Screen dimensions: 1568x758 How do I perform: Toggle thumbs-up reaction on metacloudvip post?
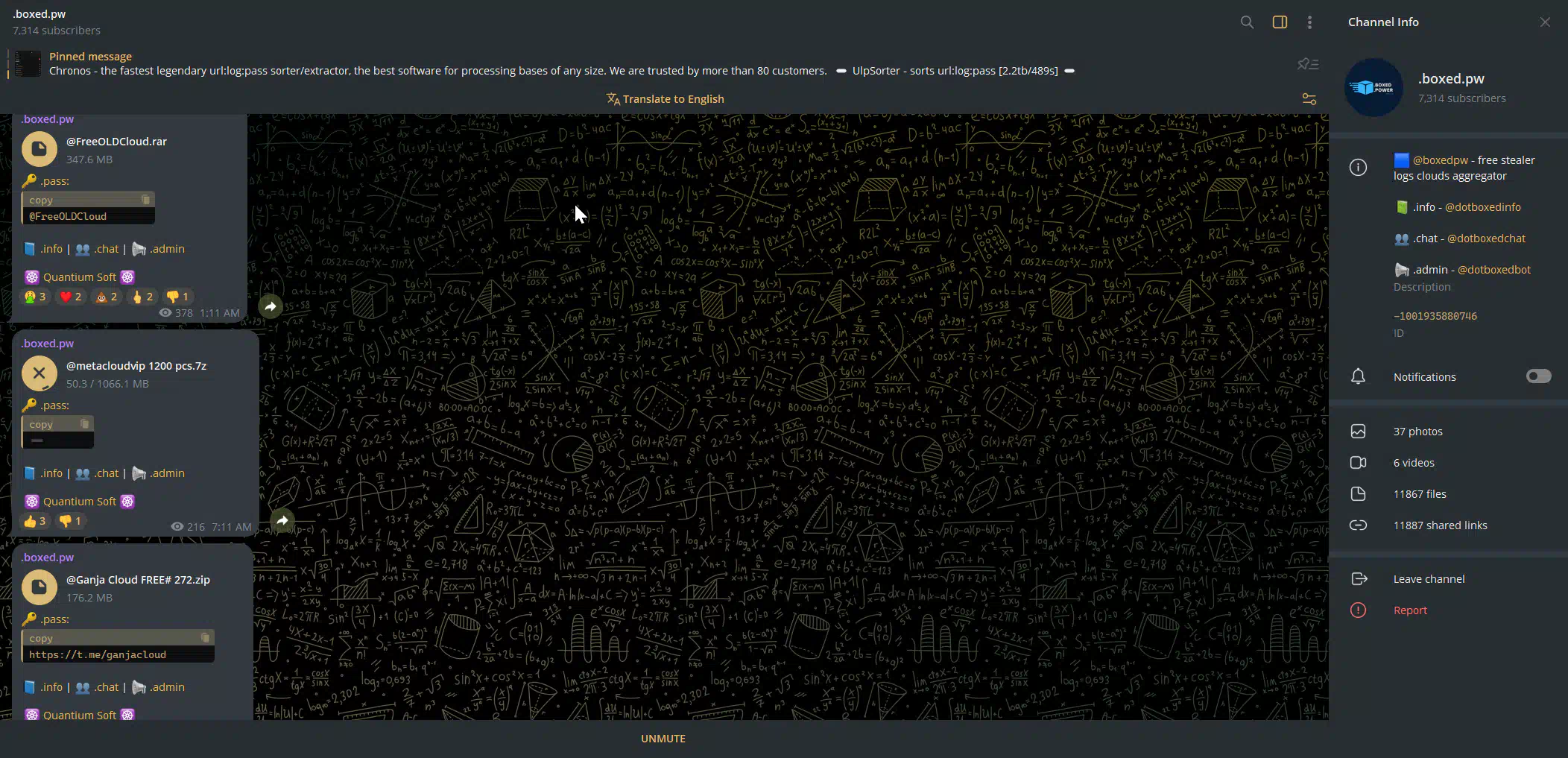click(34, 521)
